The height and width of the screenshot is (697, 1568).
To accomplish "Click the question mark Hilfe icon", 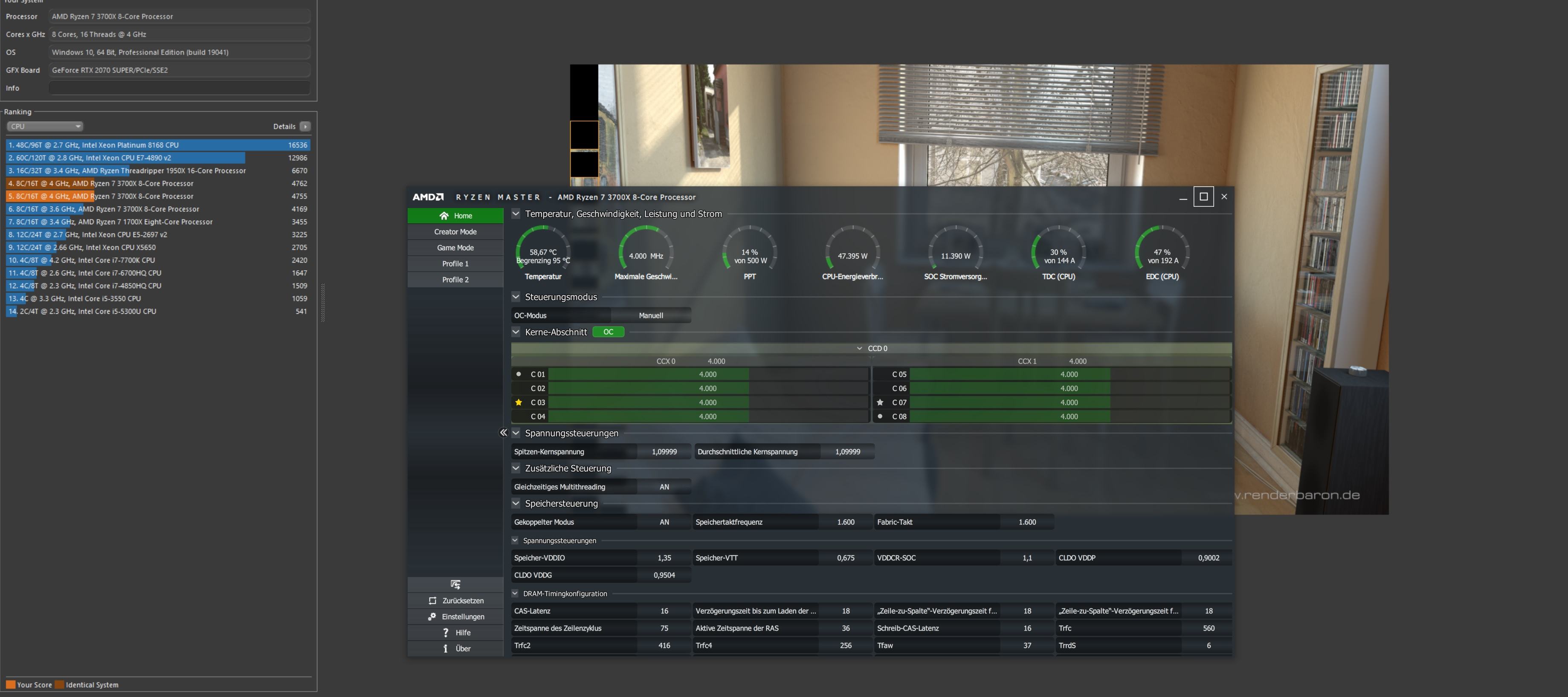I will (x=446, y=633).
